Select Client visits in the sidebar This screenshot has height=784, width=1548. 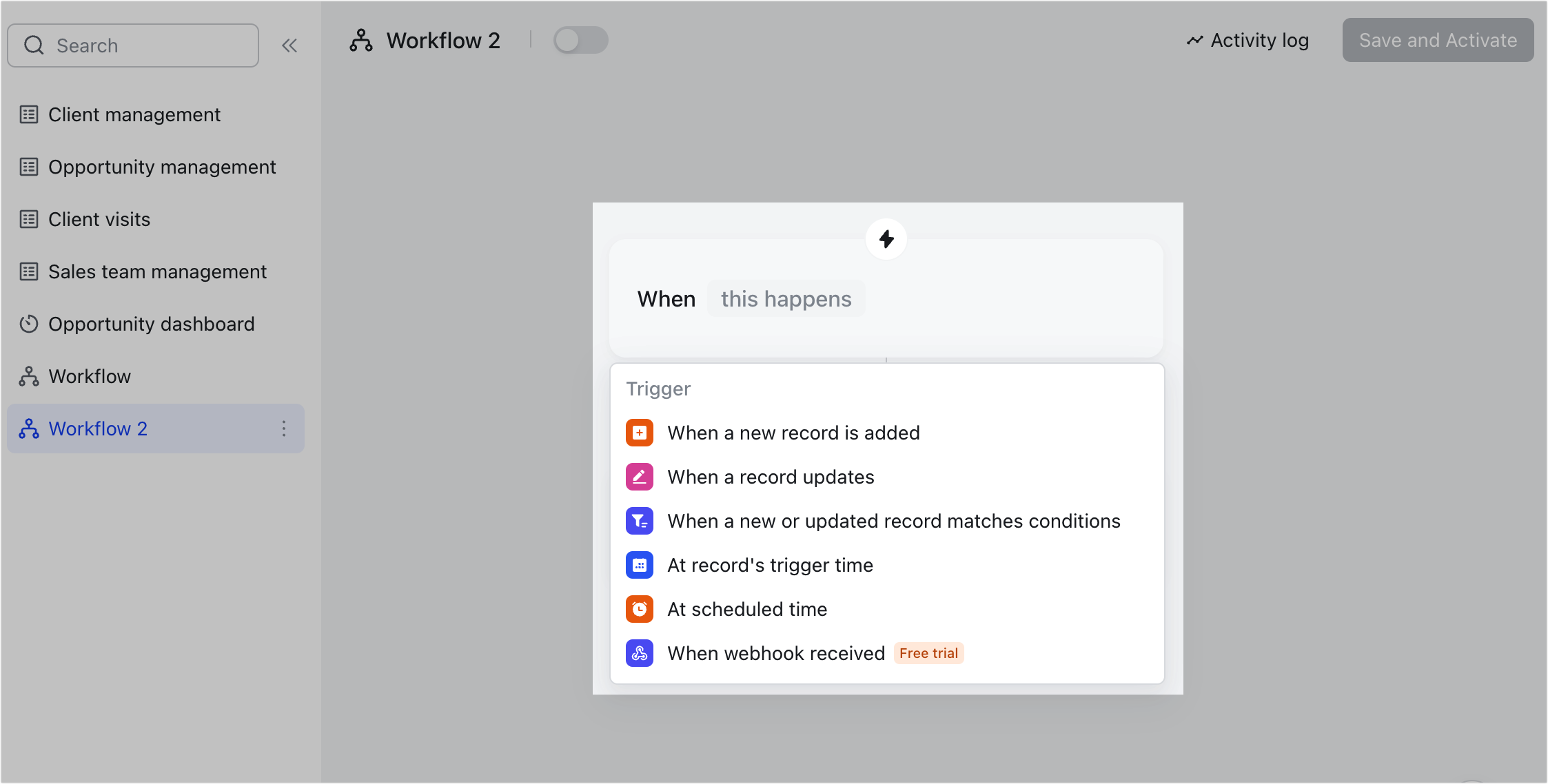coord(99,219)
